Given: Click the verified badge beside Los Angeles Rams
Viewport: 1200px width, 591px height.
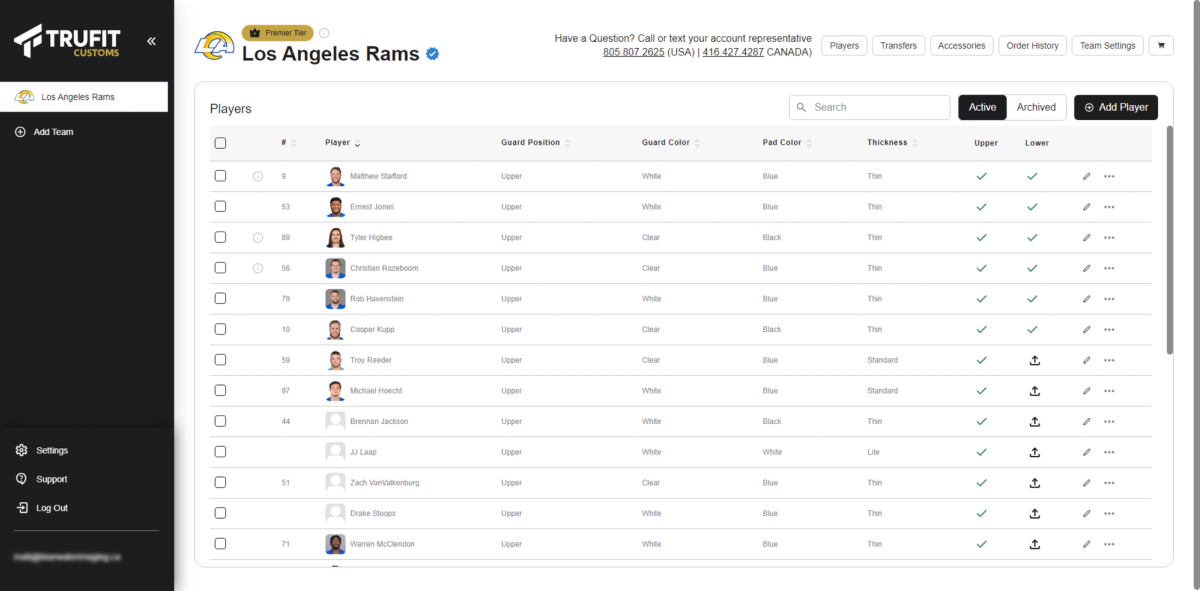Looking at the screenshot, I should [x=433, y=54].
